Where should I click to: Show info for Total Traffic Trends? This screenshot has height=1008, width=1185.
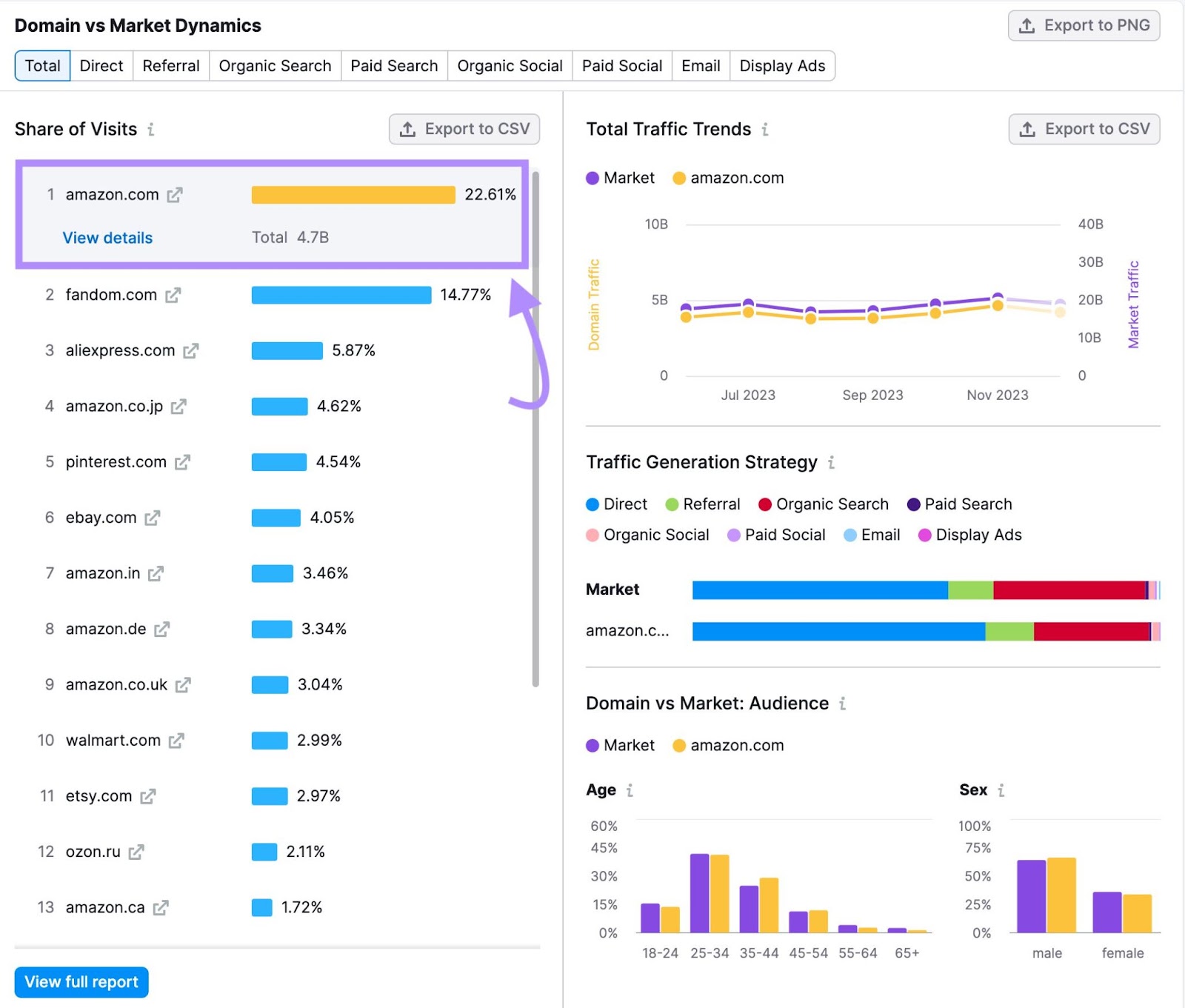click(x=765, y=130)
